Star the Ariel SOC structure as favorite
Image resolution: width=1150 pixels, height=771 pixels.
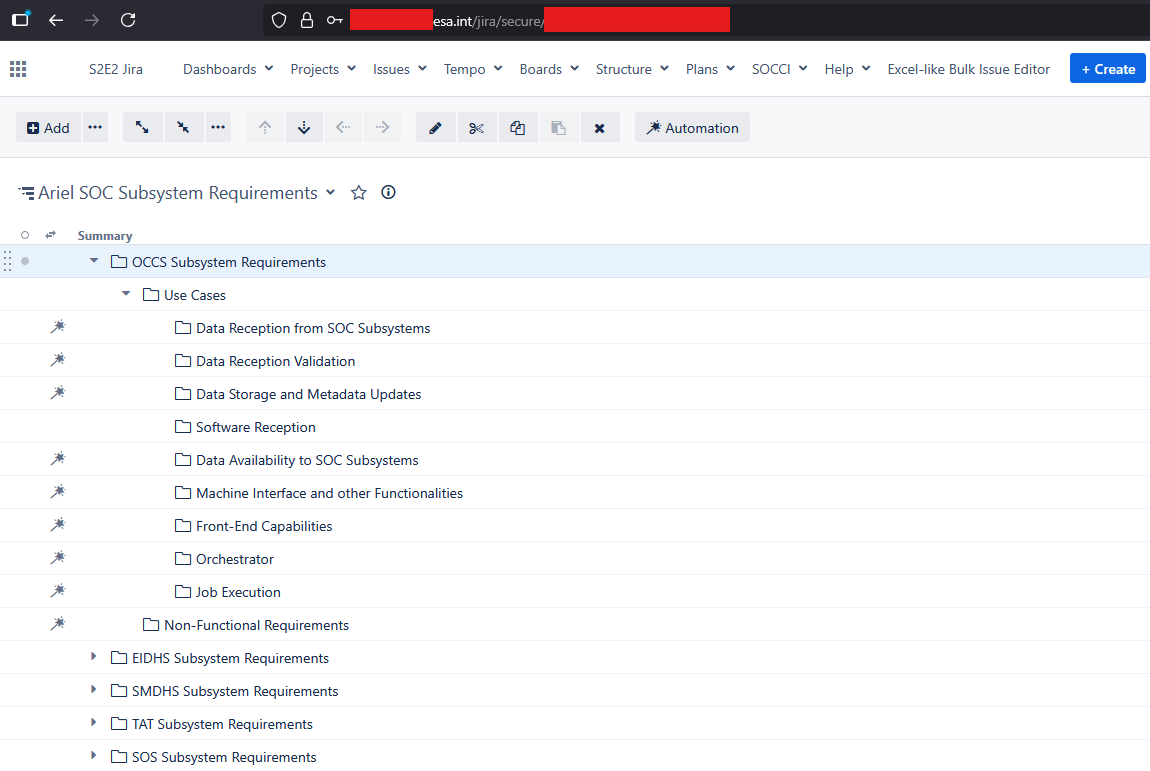coord(359,193)
